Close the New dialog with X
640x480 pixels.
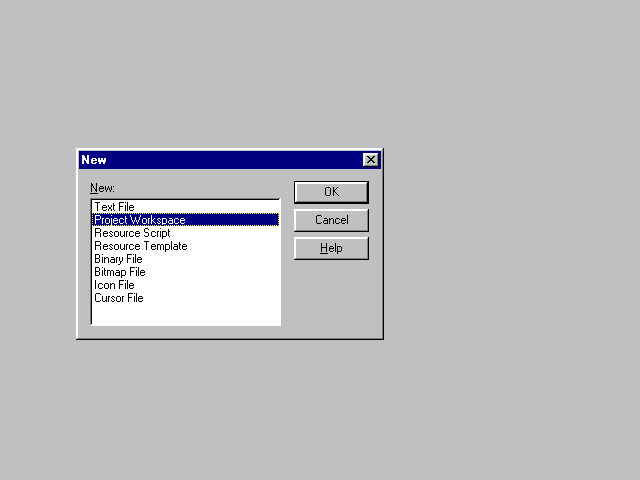370,160
